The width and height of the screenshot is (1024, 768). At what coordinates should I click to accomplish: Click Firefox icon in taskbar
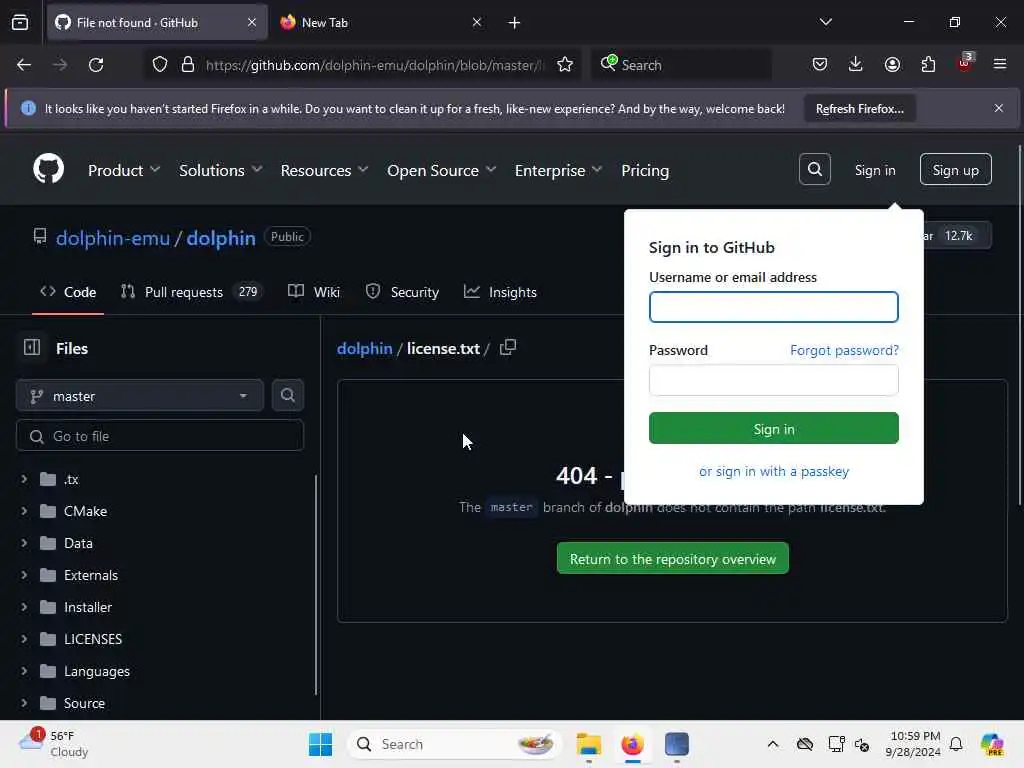(632, 744)
